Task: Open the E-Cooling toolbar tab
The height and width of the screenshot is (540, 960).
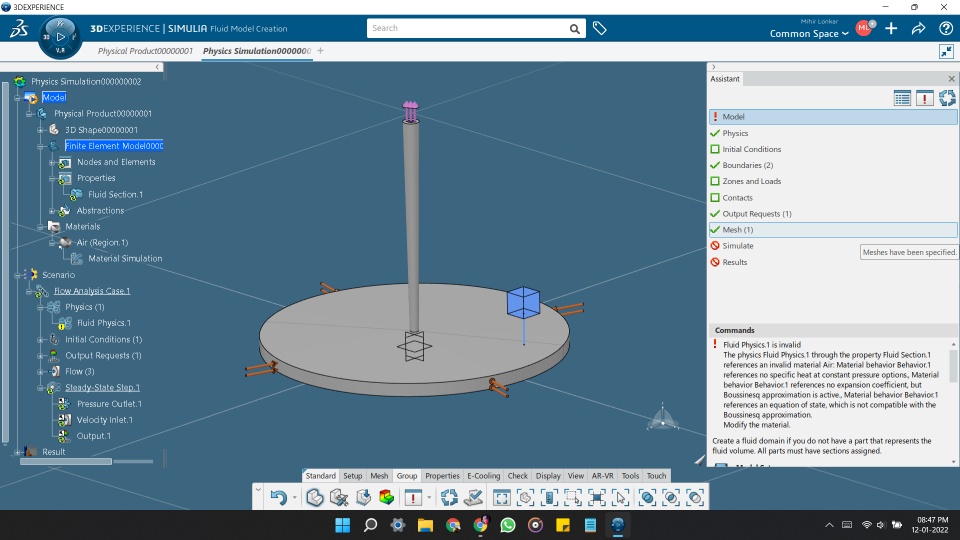Action: 484,476
